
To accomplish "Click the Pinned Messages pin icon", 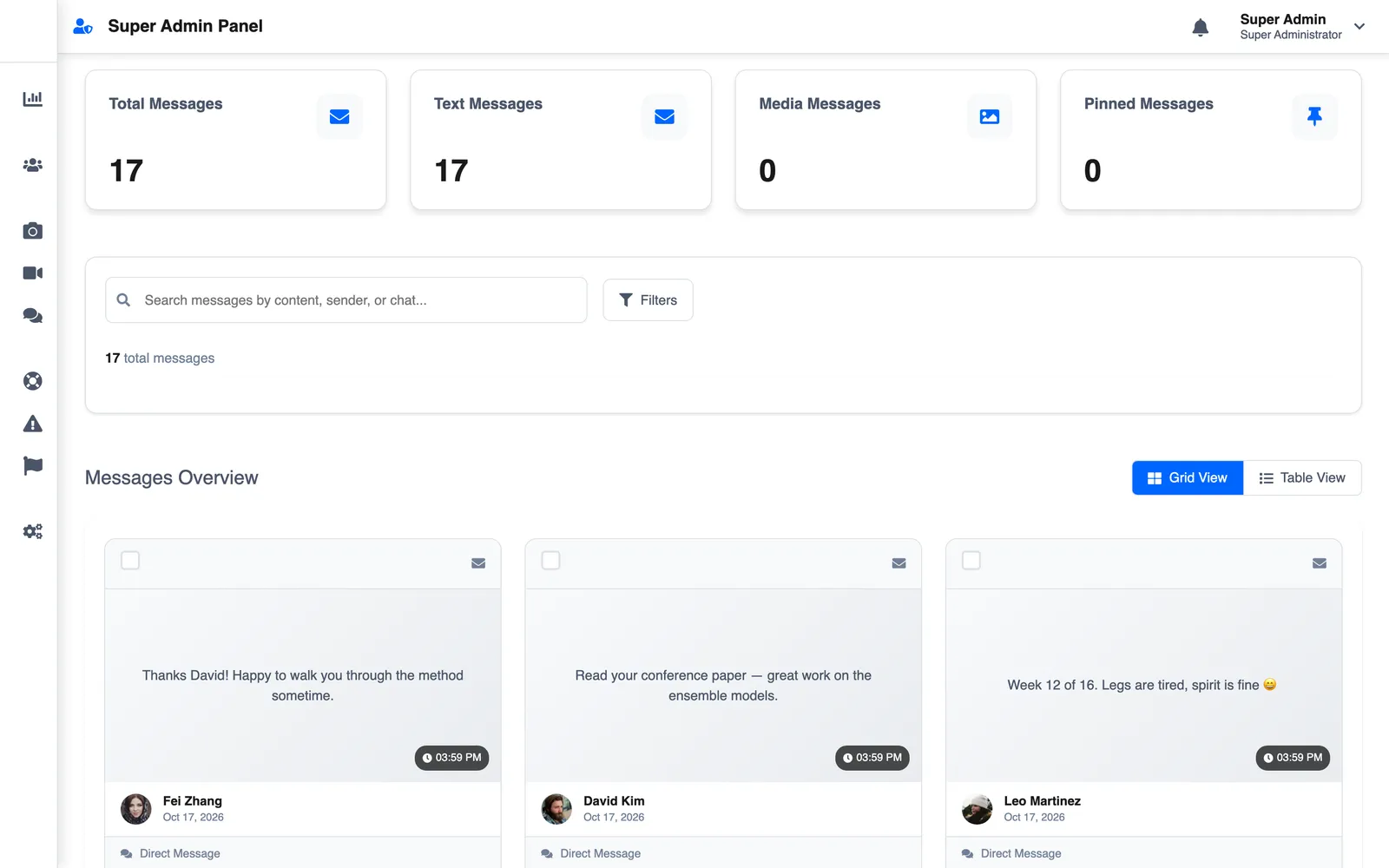I will click(x=1314, y=116).
